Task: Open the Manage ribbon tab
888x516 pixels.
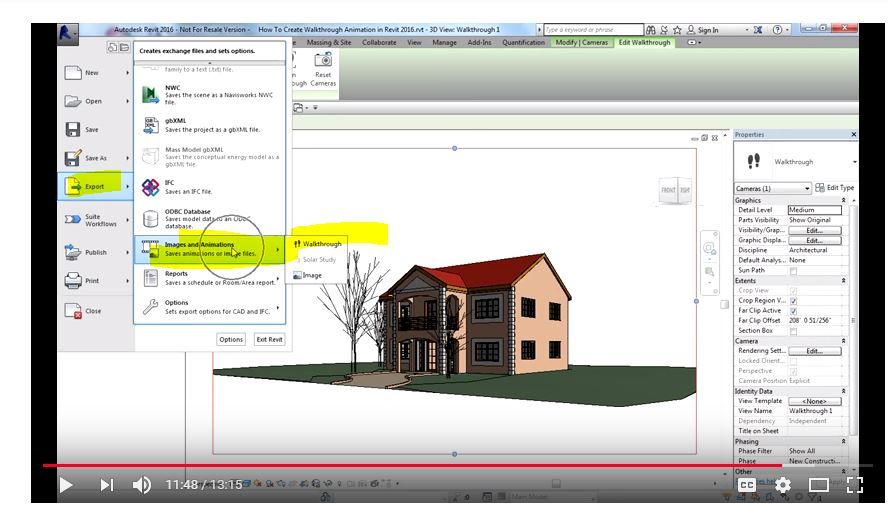Action: coord(444,42)
